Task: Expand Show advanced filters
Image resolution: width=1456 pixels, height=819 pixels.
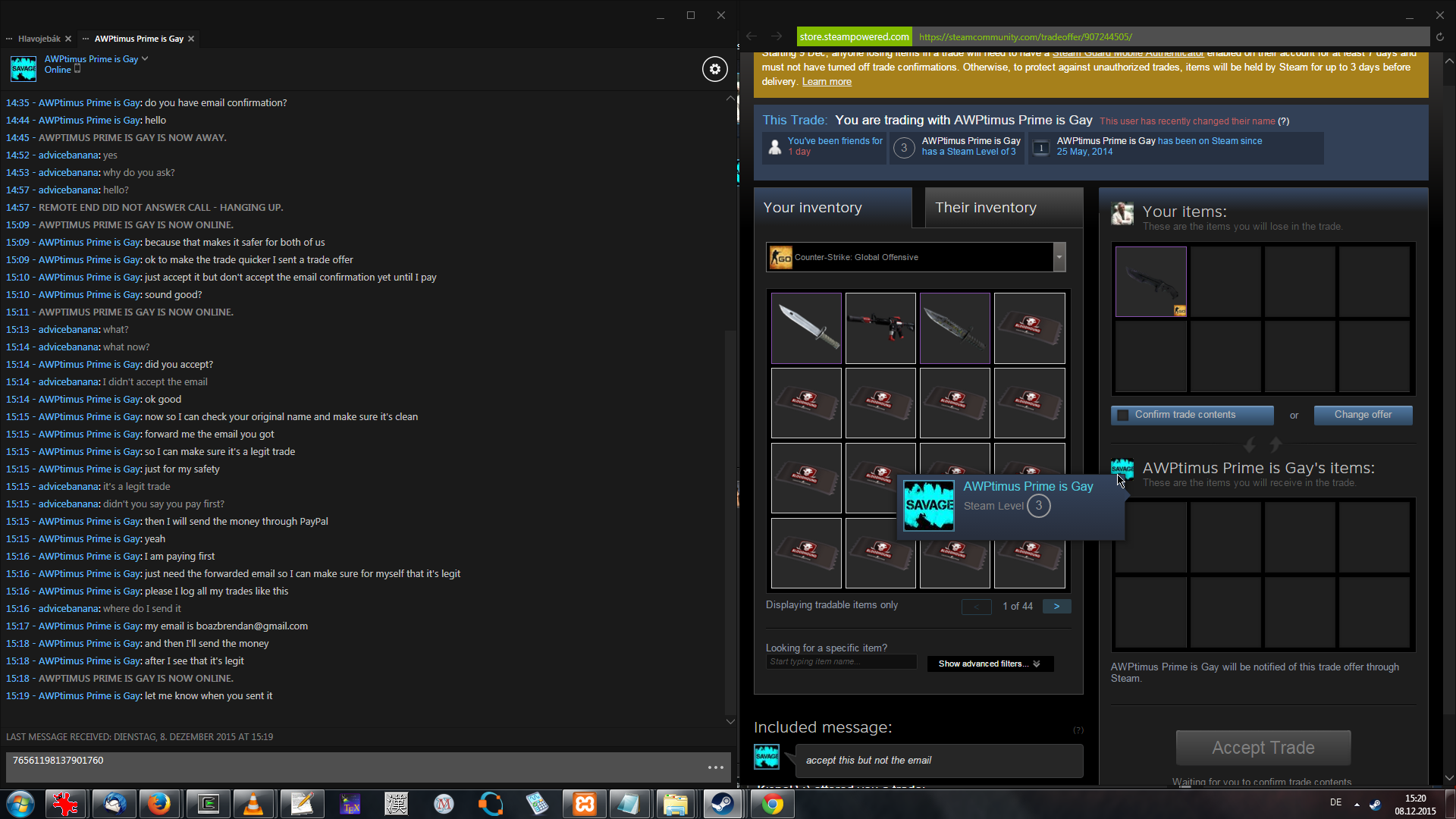Action: click(x=990, y=664)
